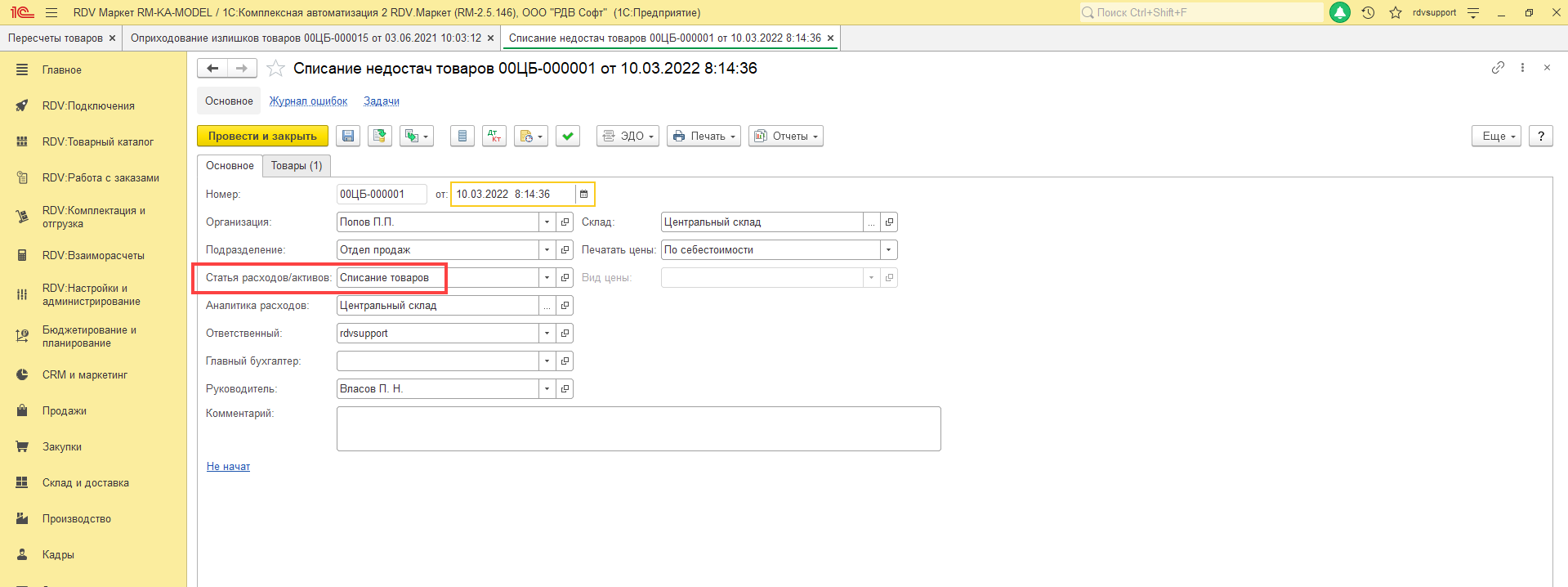
Task: Open the Печать dropdown menu
Action: (704, 137)
